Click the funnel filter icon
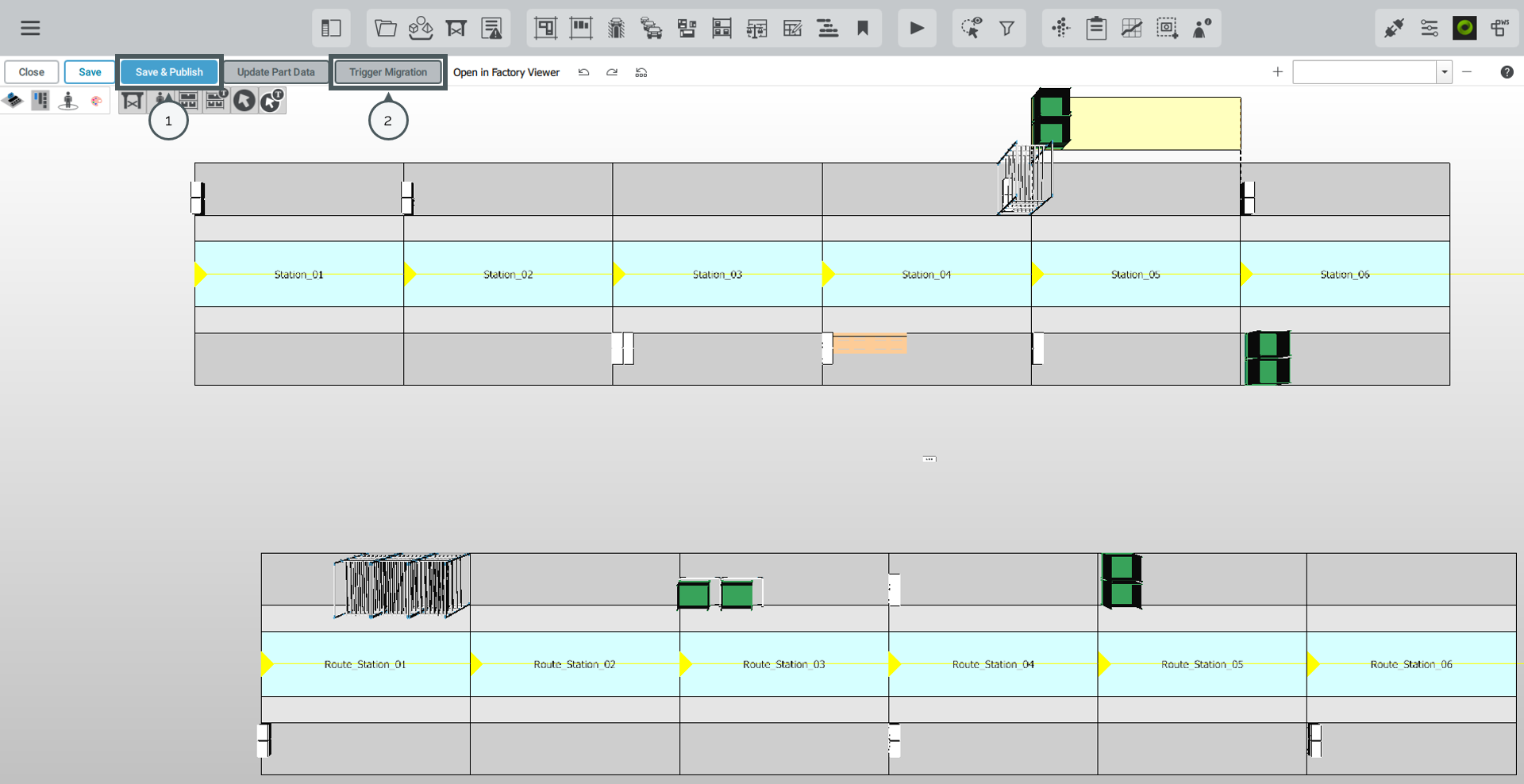This screenshot has height=784, width=1524. 1006,29
